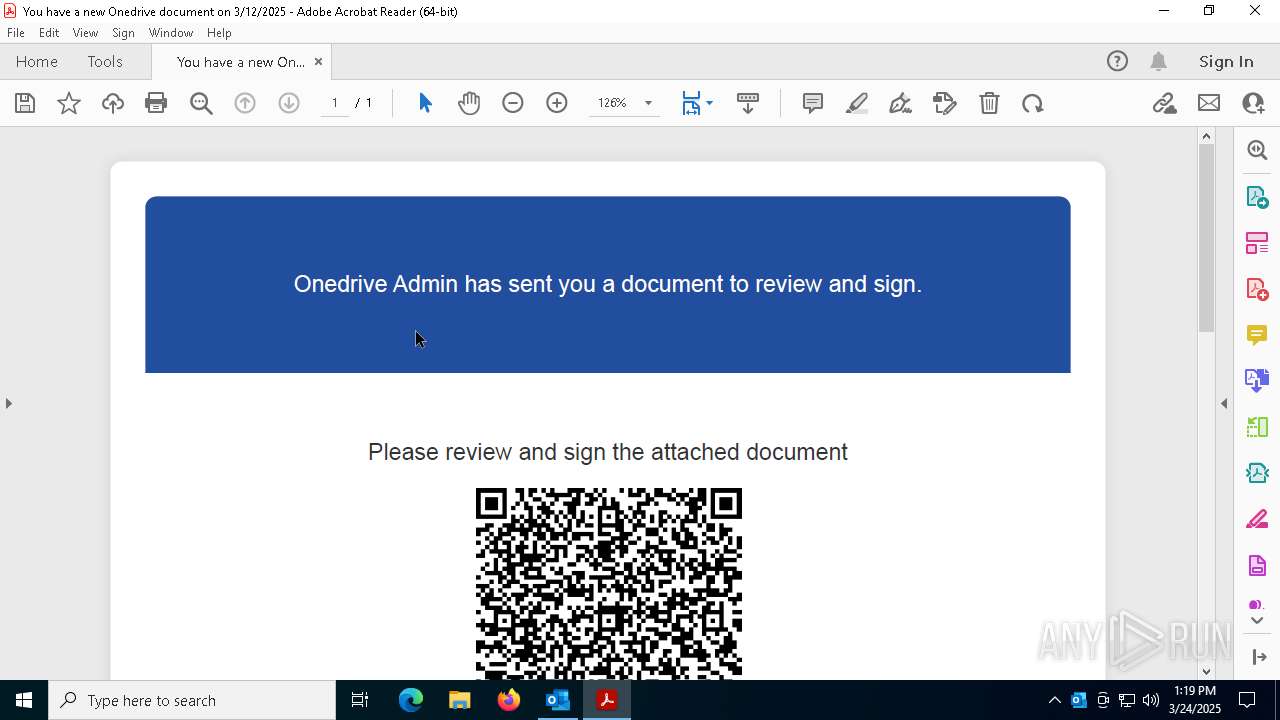Rotate the page clockwise

1033,103
